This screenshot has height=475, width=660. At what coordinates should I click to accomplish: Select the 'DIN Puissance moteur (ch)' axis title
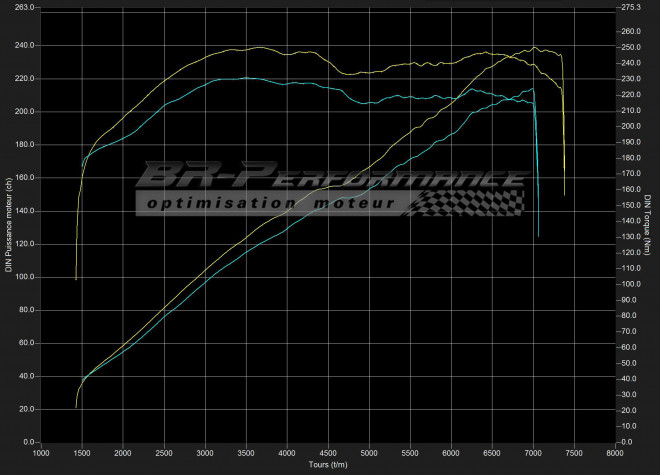tap(9, 222)
